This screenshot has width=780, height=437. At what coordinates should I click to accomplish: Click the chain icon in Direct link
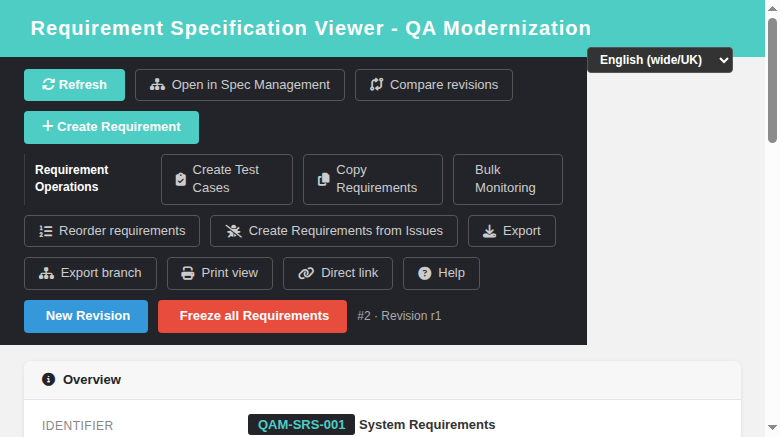click(306, 273)
